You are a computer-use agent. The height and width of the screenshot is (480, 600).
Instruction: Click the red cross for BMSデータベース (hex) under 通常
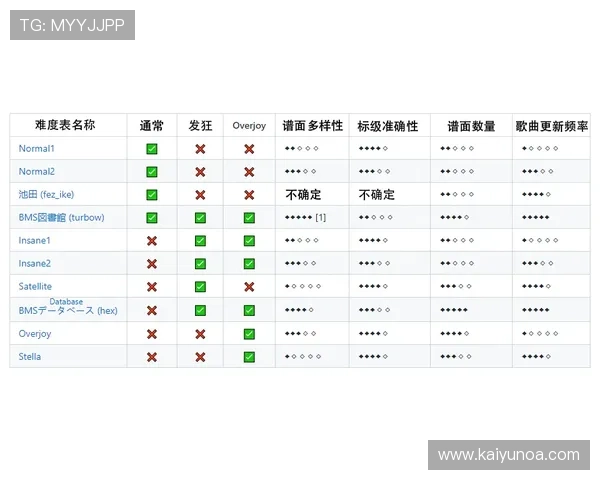tap(152, 310)
